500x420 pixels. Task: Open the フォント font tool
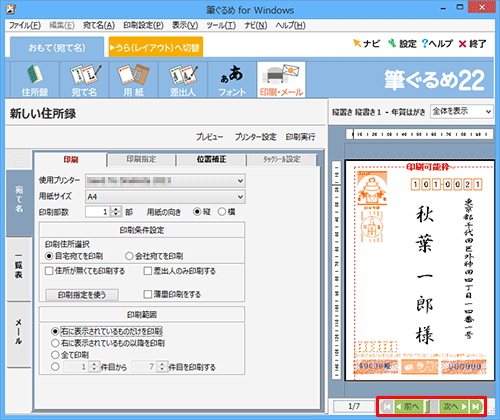point(232,80)
